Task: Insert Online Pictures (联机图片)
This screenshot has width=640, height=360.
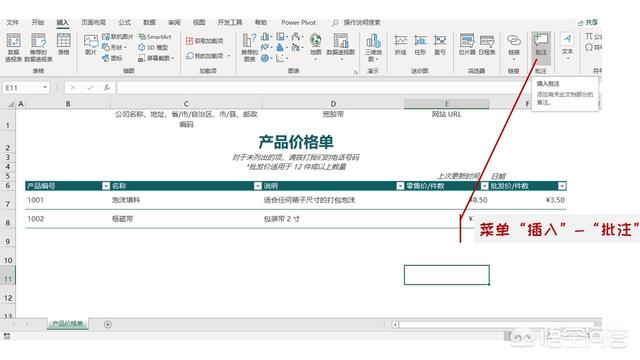Action: tap(118, 37)
